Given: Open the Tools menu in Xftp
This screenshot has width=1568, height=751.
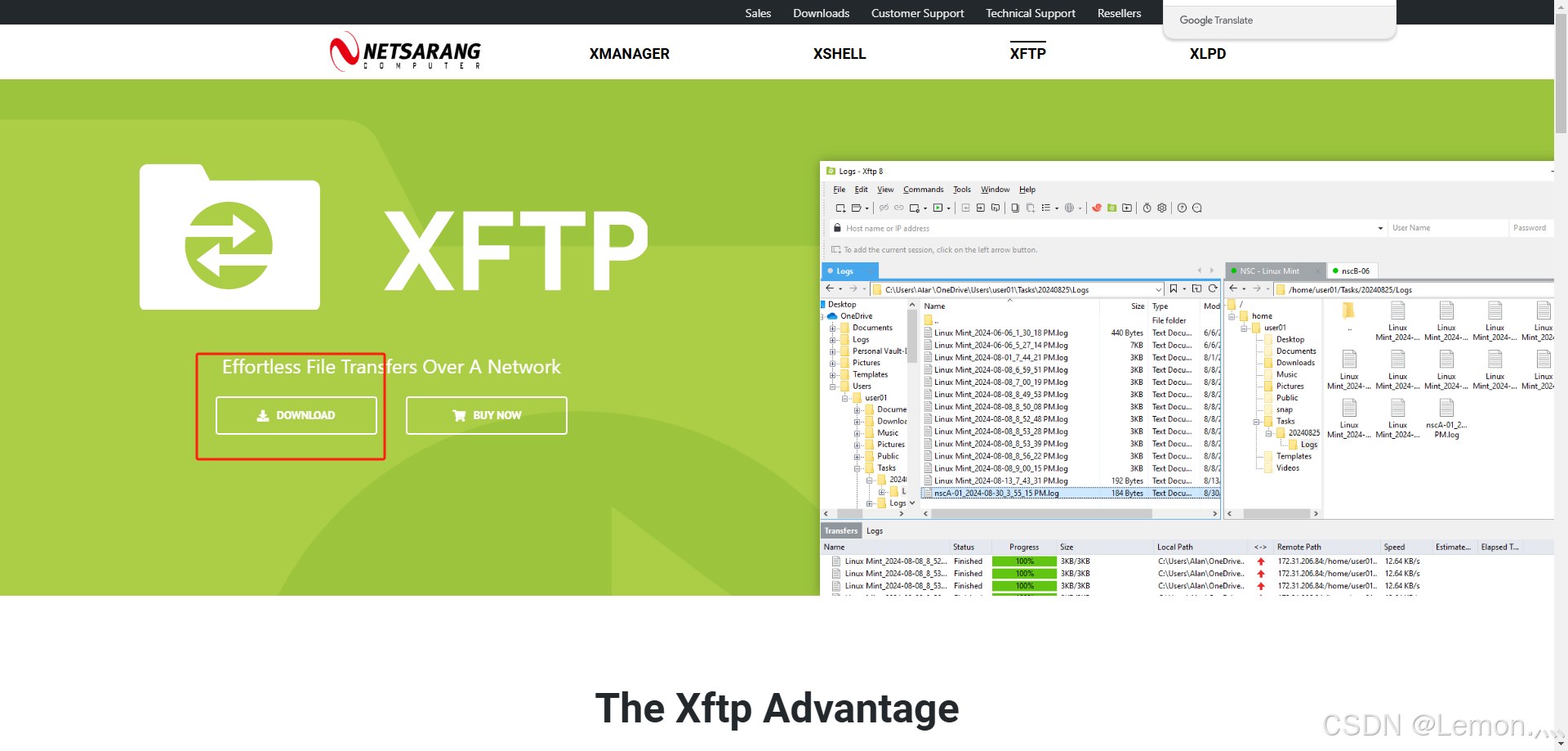Looking at the screenshot, I should point(962,190).
